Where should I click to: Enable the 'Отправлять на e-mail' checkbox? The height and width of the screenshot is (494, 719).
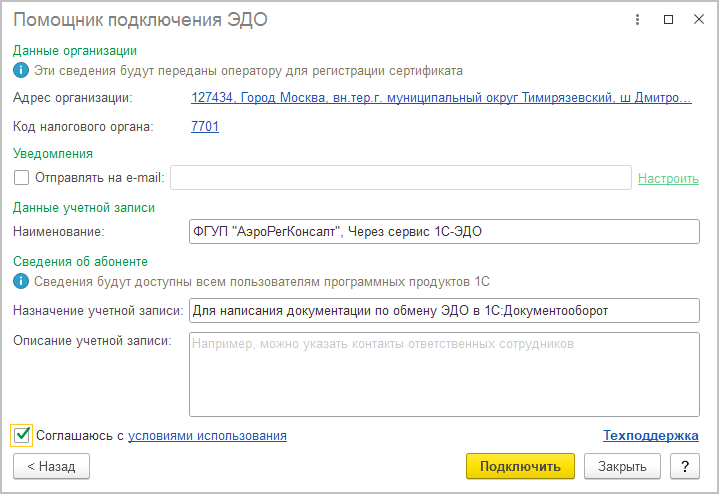[x=21, y=178]
